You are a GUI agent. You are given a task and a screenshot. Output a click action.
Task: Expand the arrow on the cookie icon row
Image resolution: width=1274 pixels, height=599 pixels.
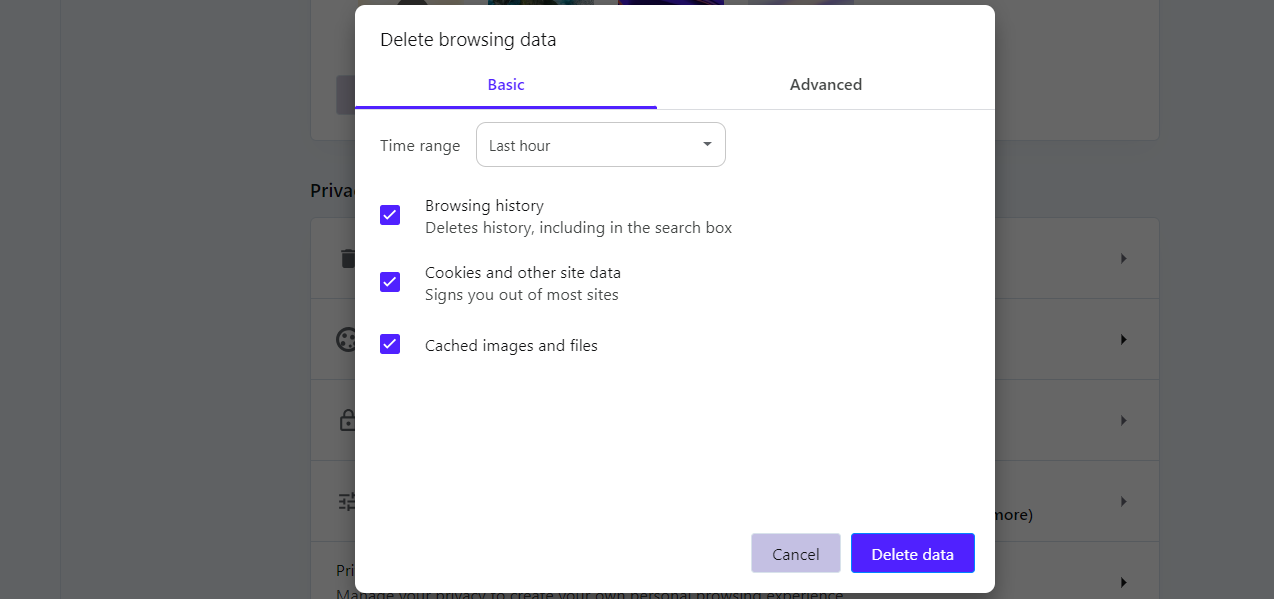point(1123,339)
